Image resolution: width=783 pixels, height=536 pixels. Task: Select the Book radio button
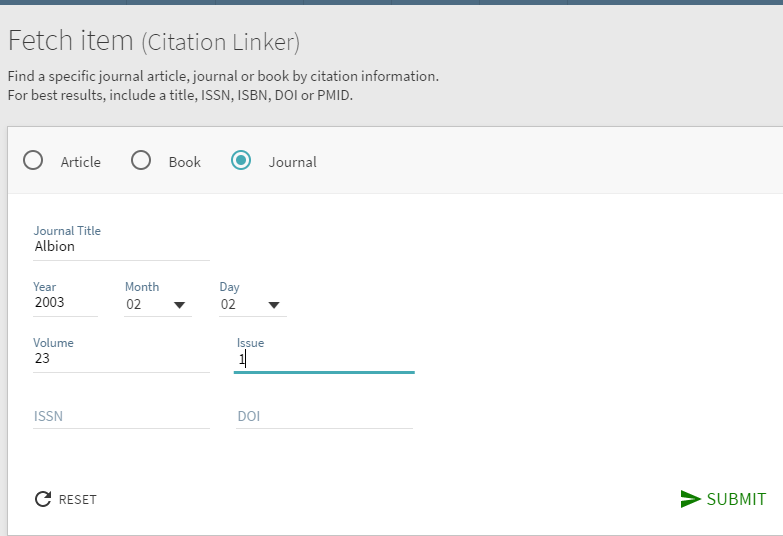[x=141, y=161]
